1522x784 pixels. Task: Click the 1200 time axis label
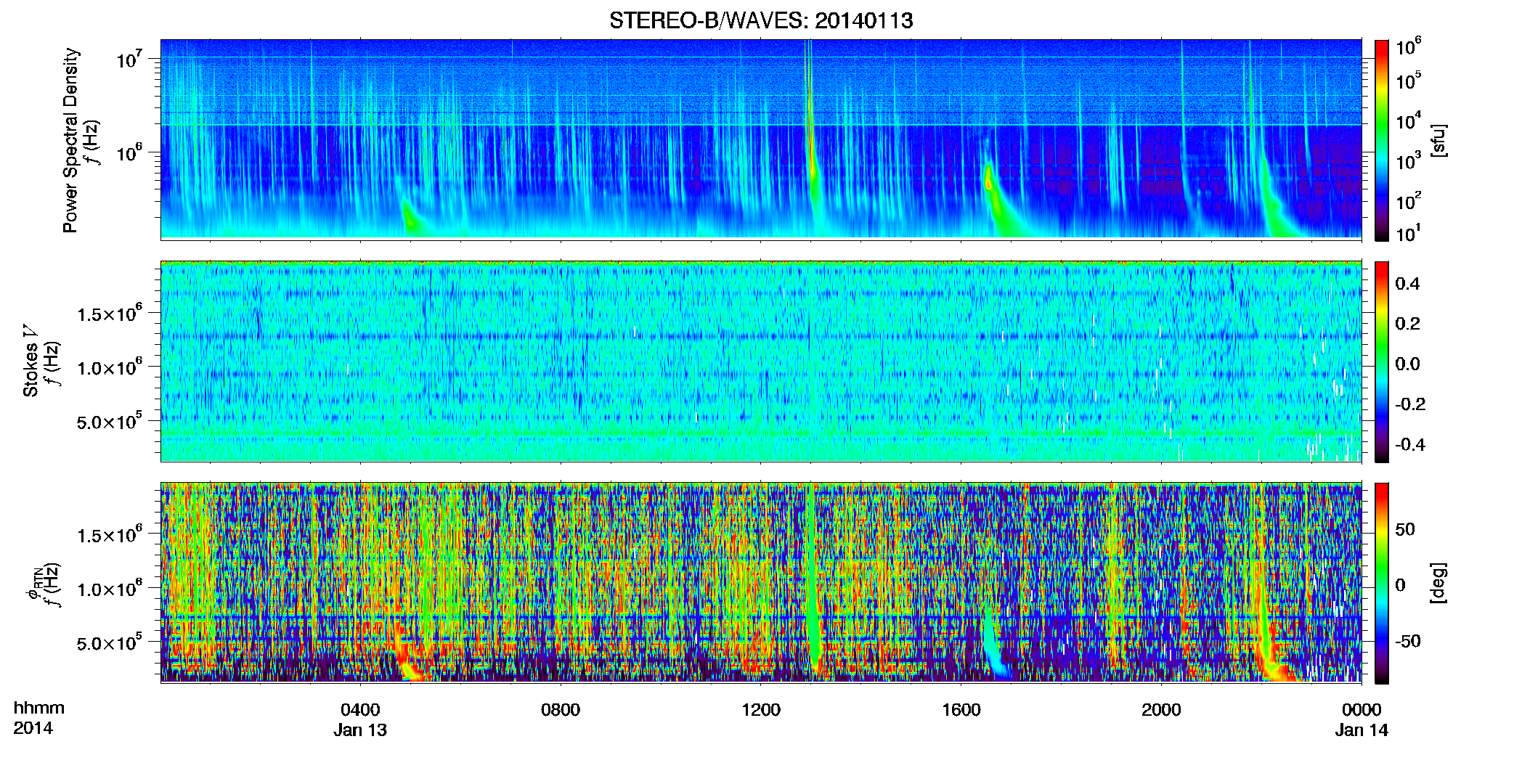tap(761, 710)
